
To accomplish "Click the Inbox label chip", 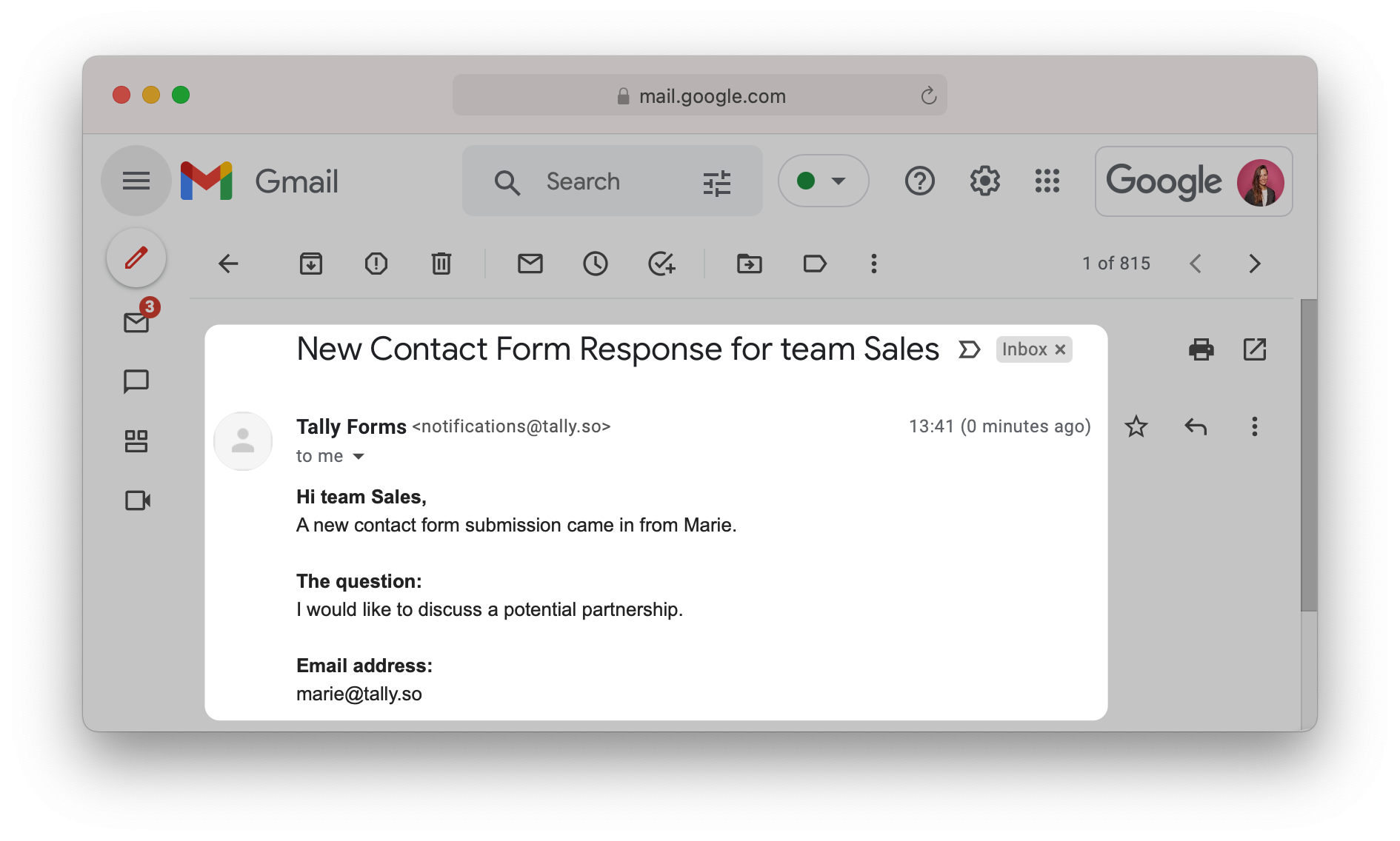I will tap(1025, 349).
